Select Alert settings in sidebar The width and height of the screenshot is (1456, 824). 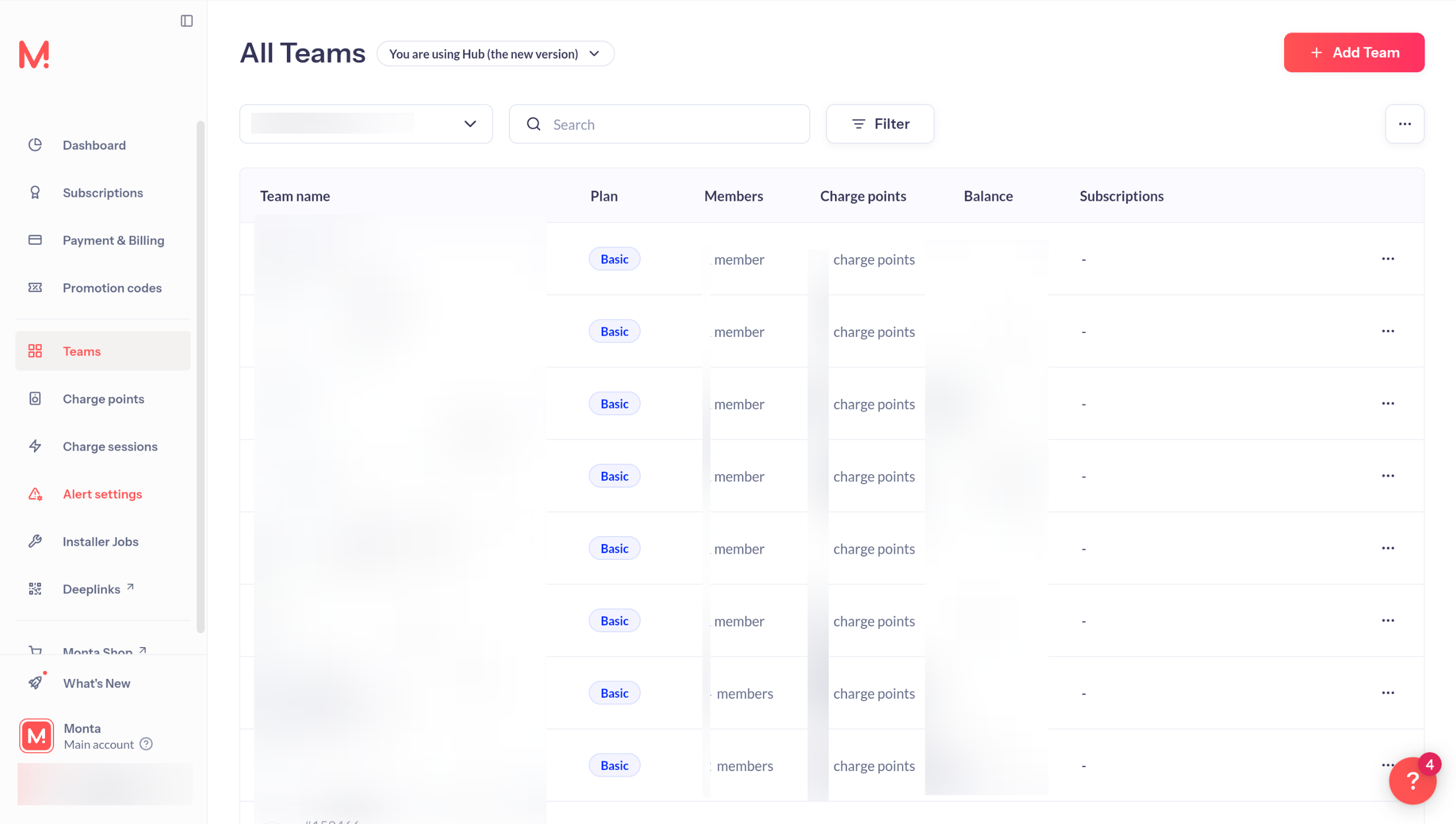coord(102,494)
